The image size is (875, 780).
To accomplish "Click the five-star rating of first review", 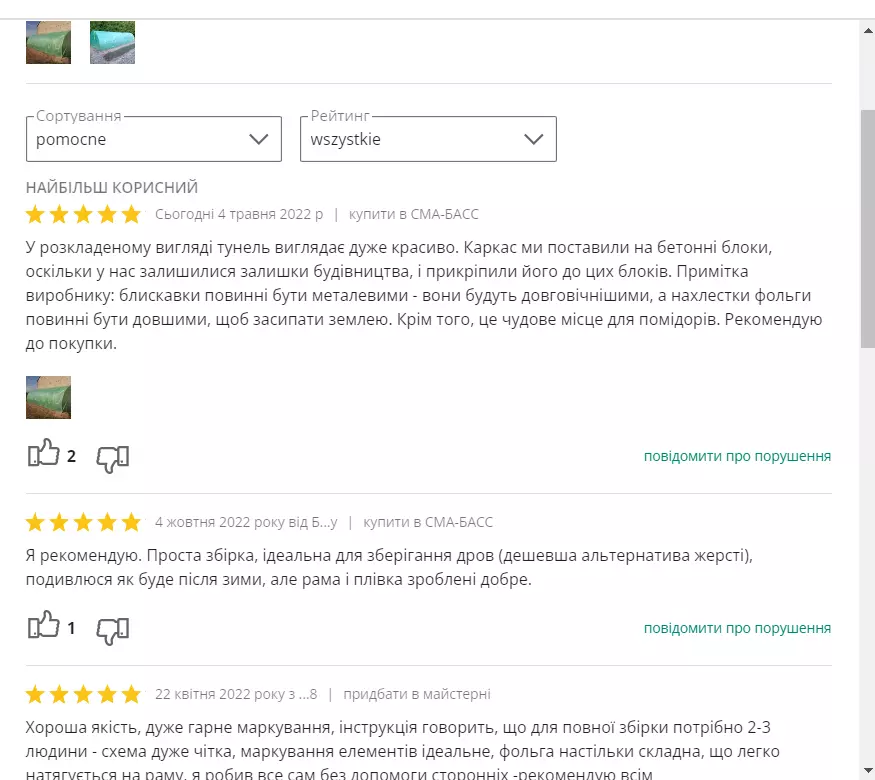I will [x=83, y=214].
